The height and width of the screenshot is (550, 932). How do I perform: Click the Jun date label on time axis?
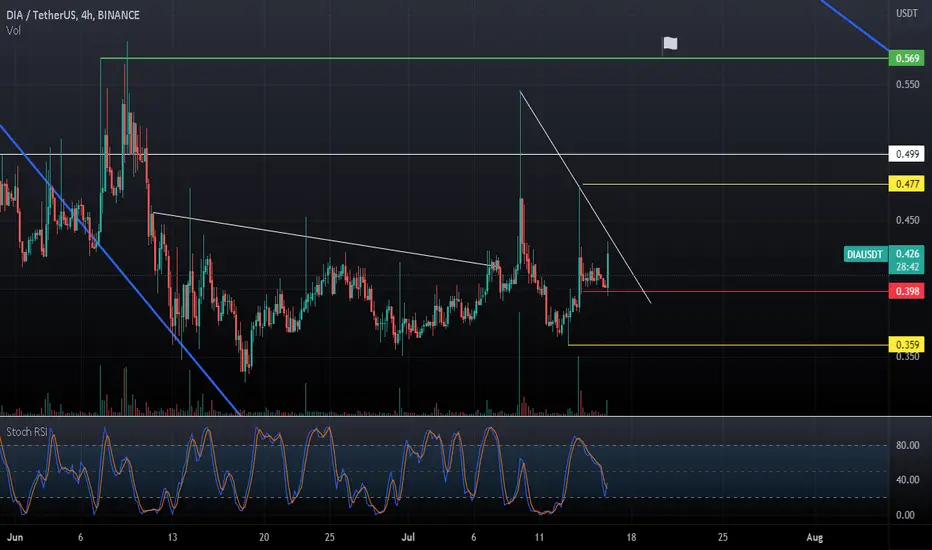[15, 538]
